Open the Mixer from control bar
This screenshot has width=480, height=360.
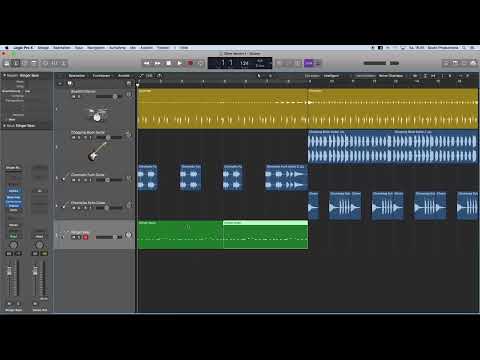[55, 63]
